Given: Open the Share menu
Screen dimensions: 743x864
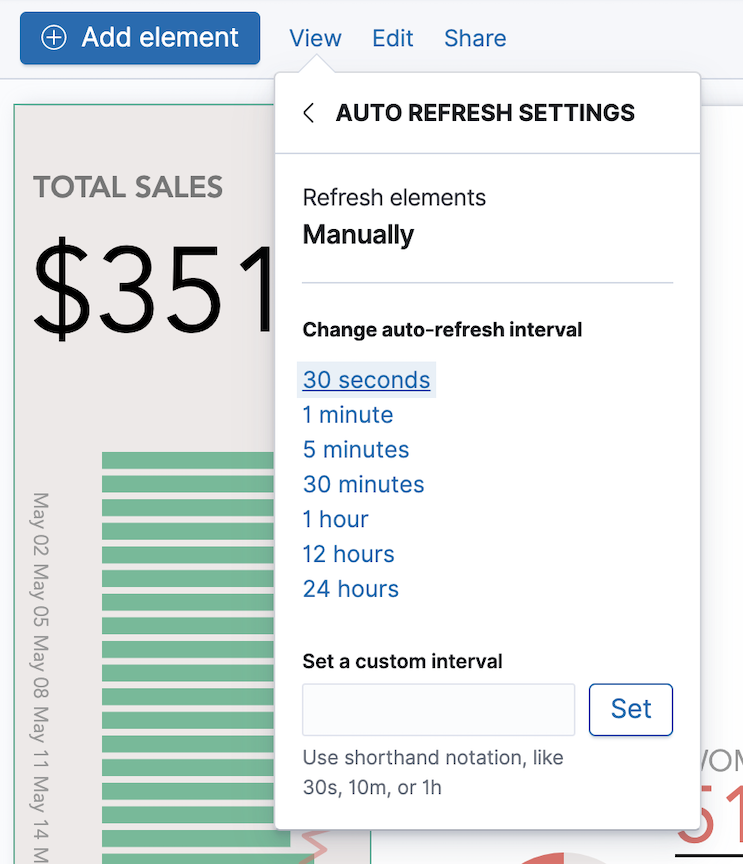Looking at the screenshot, I should pyautogui.click(x=475, y=38).
